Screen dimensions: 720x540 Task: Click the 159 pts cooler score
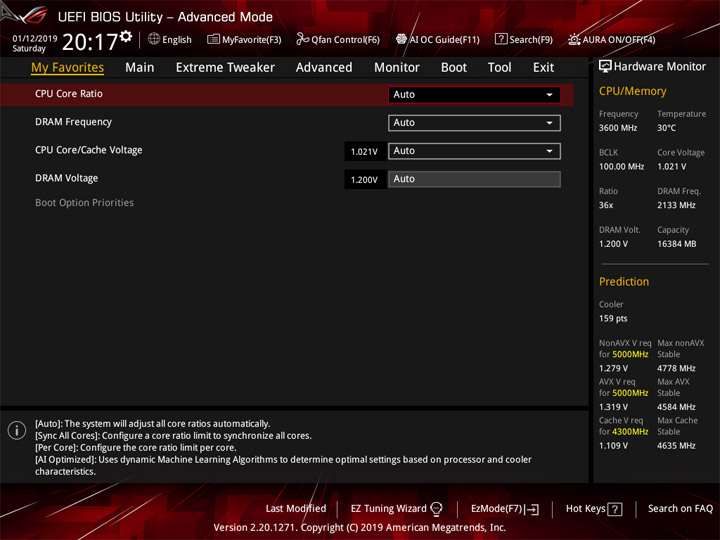[613, 318]
